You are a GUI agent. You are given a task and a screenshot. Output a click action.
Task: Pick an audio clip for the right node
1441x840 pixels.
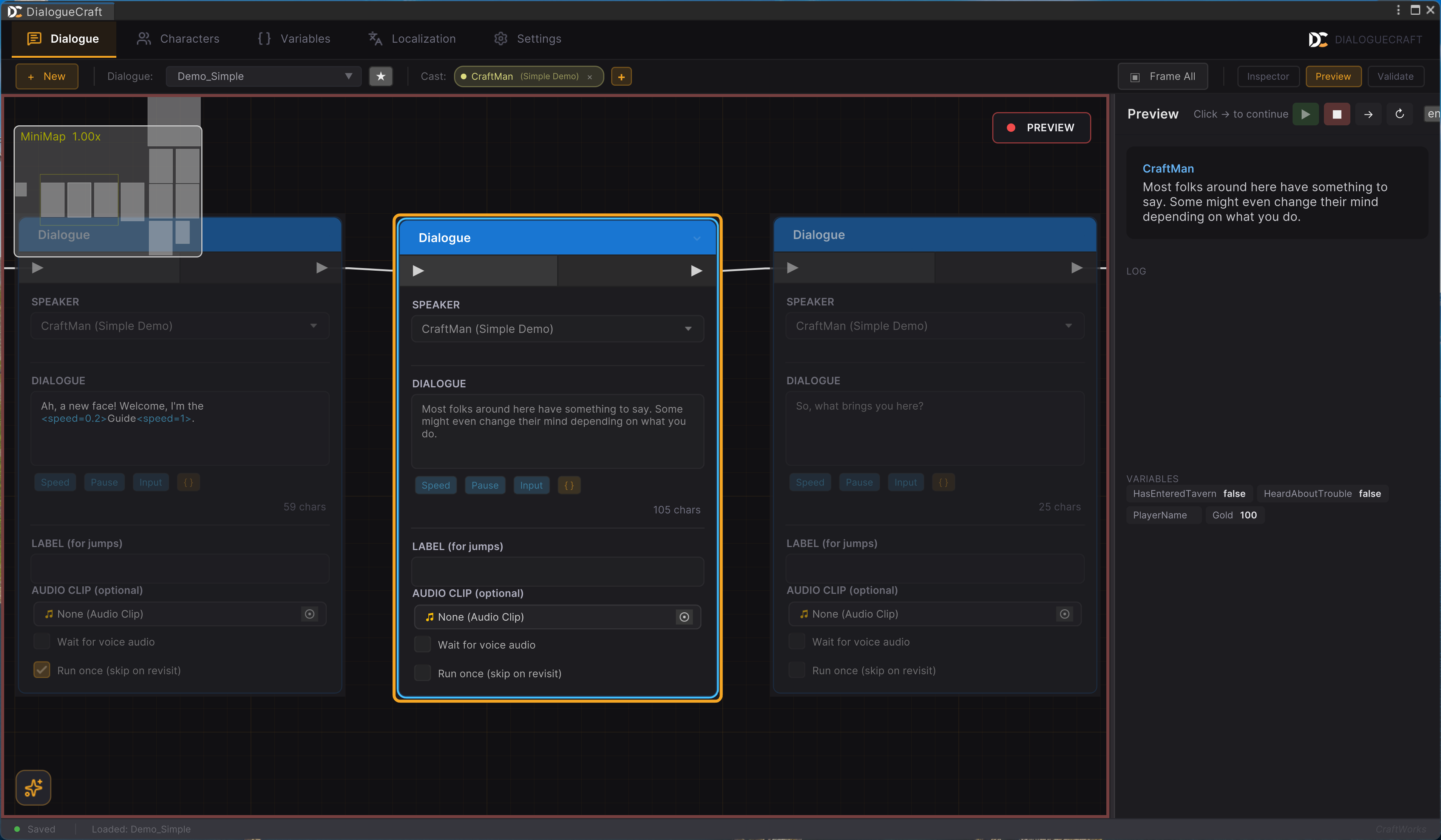tap(1064, 614)
